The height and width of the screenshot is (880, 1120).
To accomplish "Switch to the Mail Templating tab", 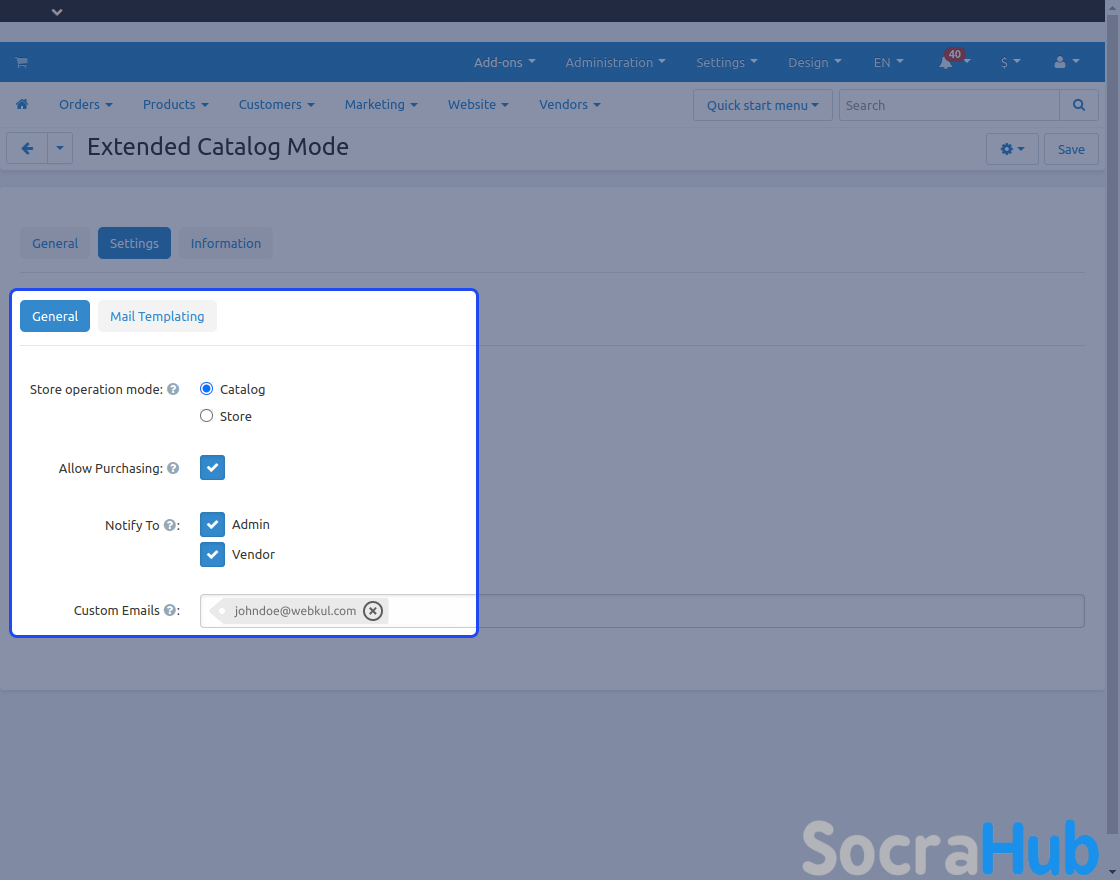I will click(x=157, y=316).
